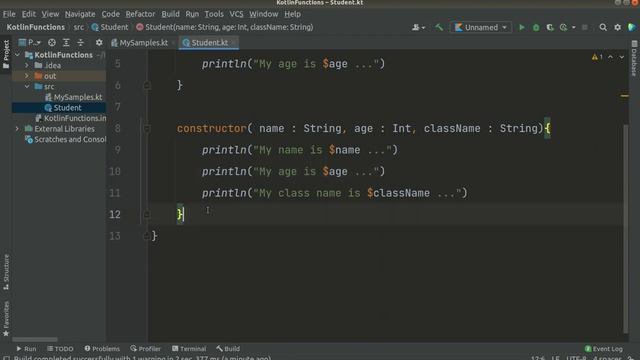Open the Navigate menu

(x=80, y=14)
